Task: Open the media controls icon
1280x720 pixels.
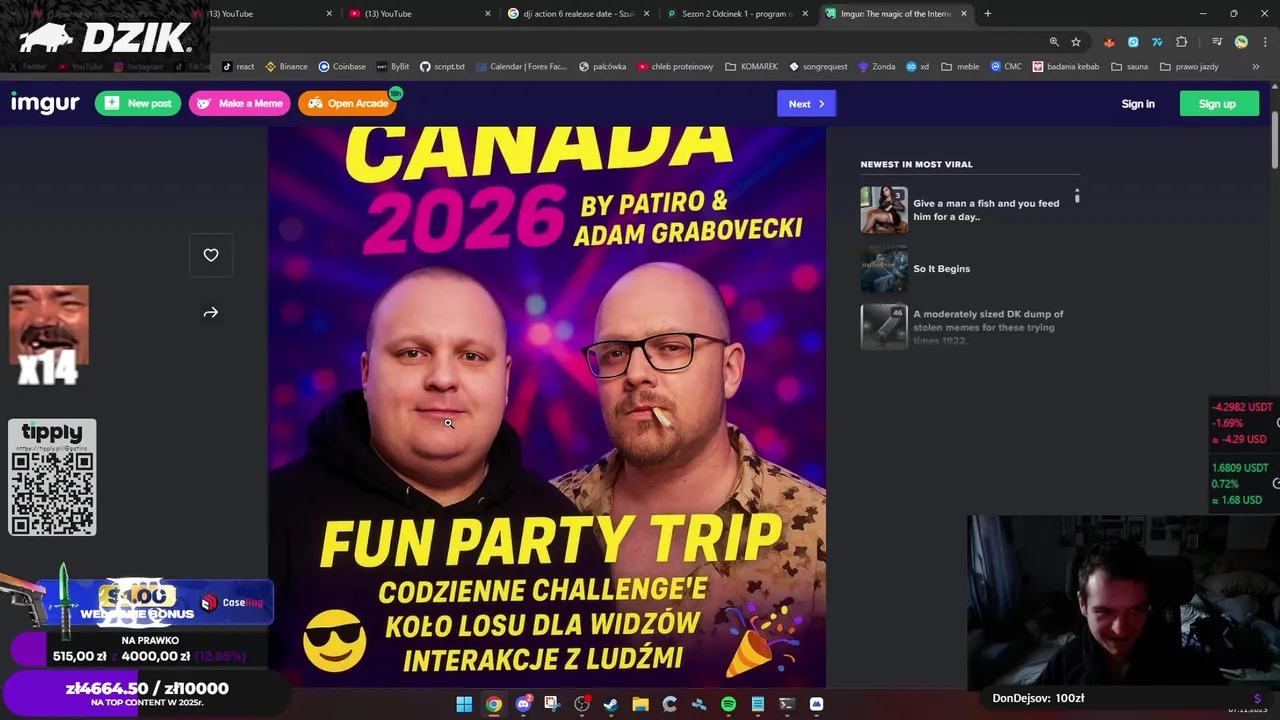Action: point(1217,42)
